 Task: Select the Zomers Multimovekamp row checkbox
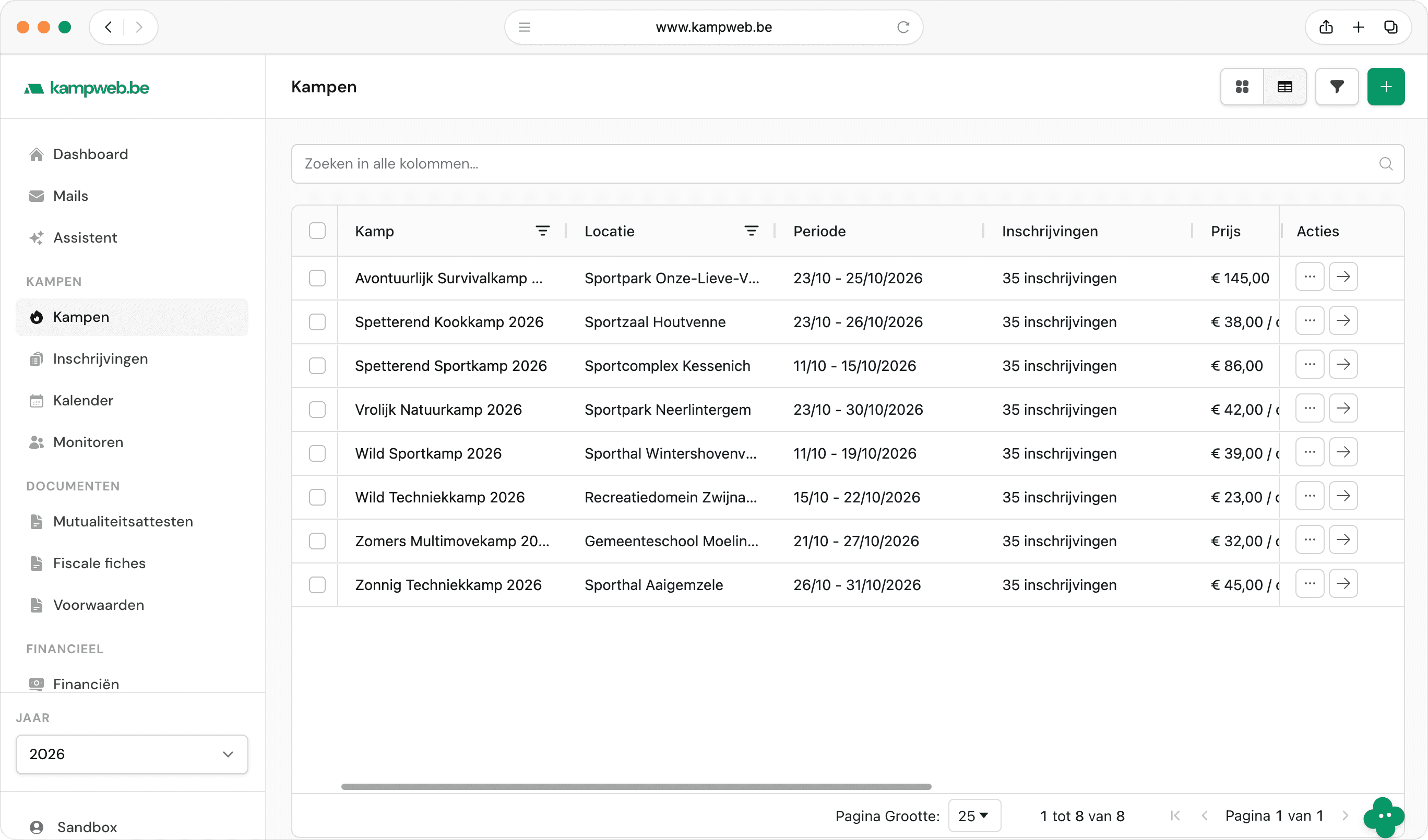pos(317,541)
